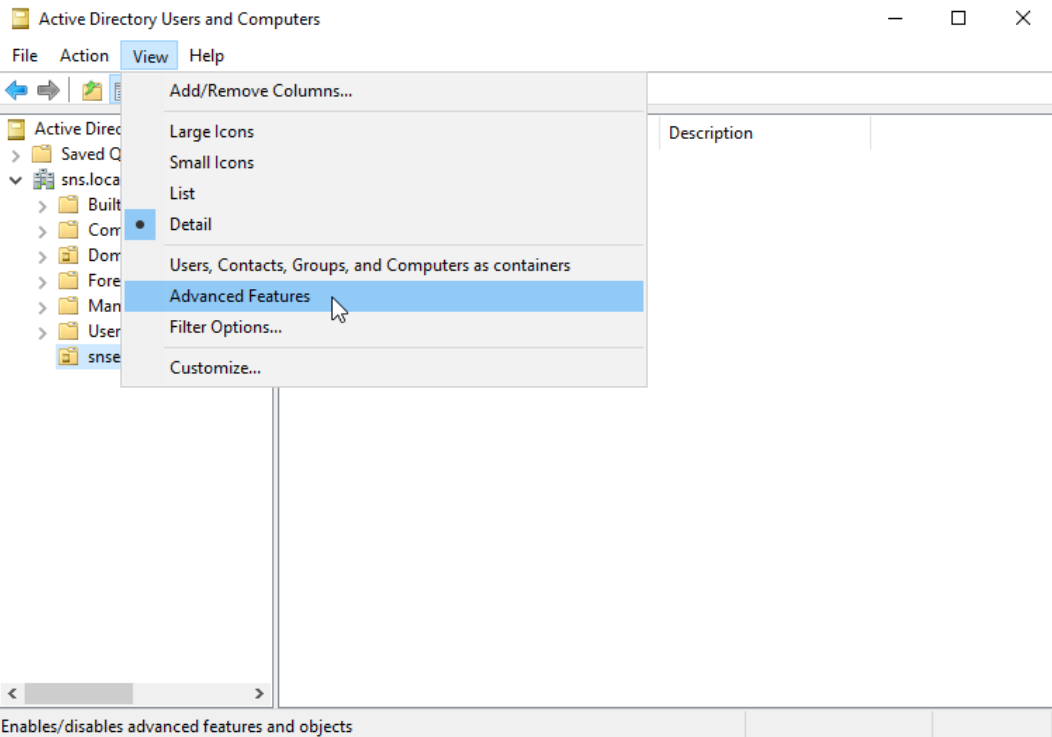Click the blue Back arrow toolbar icon

pos(16,90)
